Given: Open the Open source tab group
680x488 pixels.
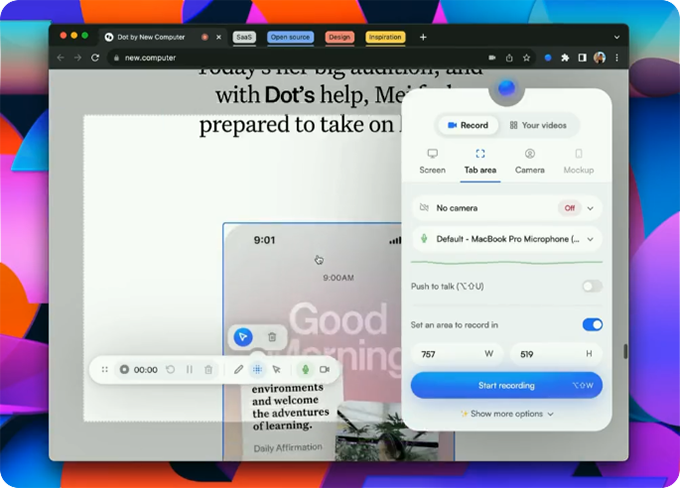Looking at the screenshot, I should (x=290, y=37).
